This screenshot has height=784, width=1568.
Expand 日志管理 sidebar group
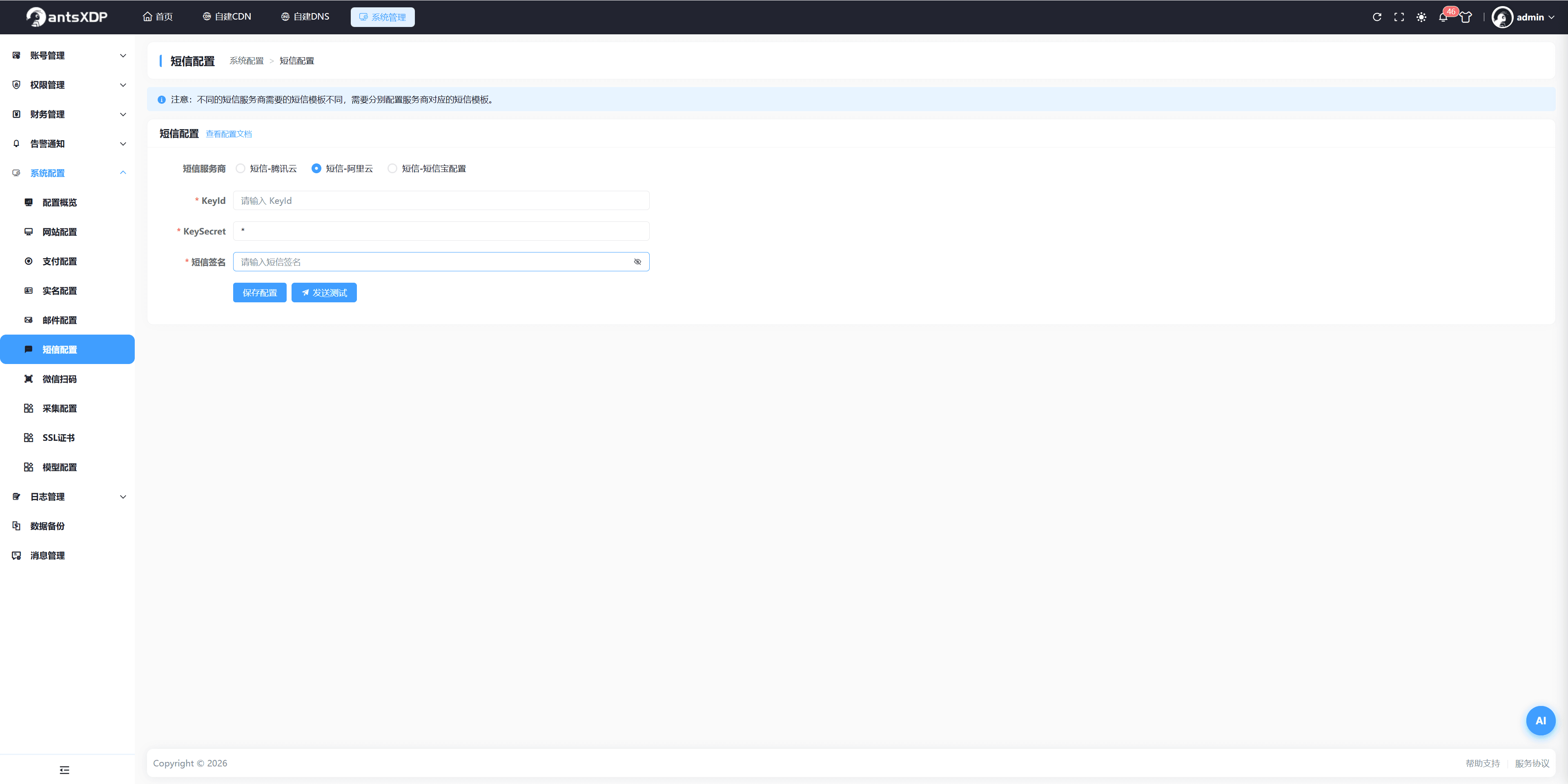coord(67,496)
